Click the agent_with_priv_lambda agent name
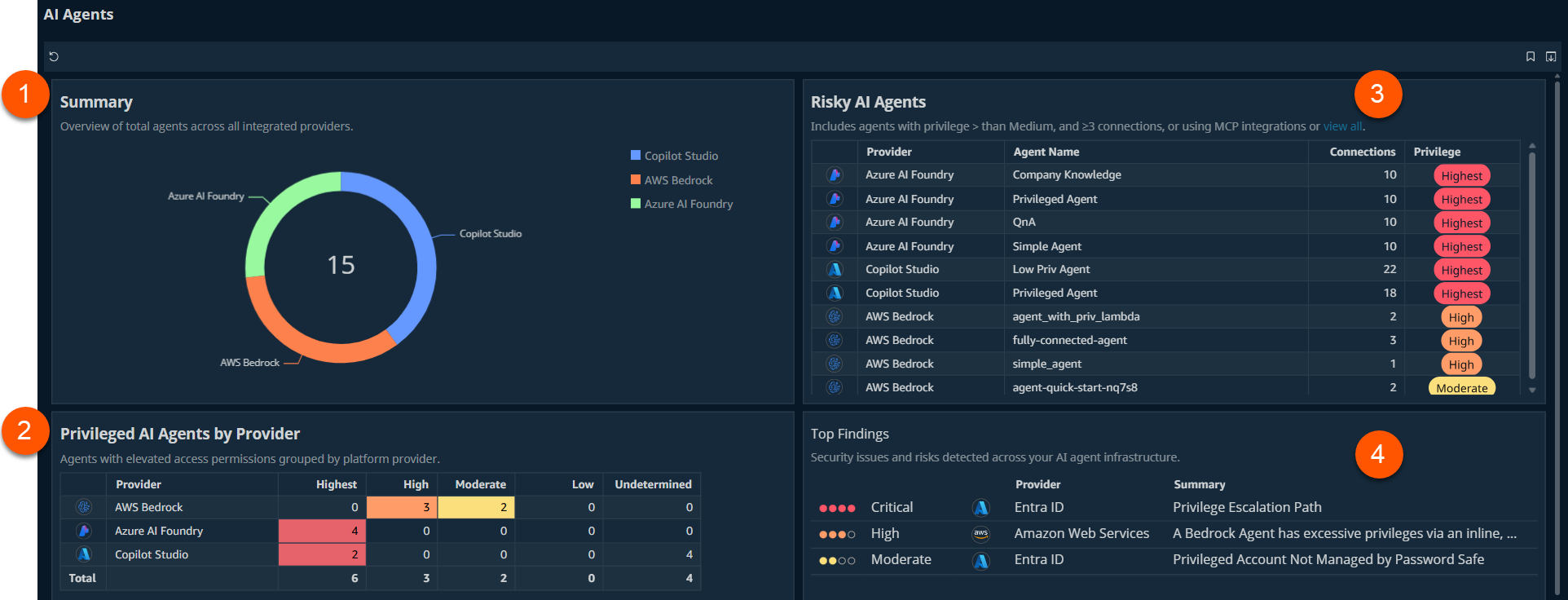Viewport: 1568px width, 600px height. click(x=1076, y=316)
